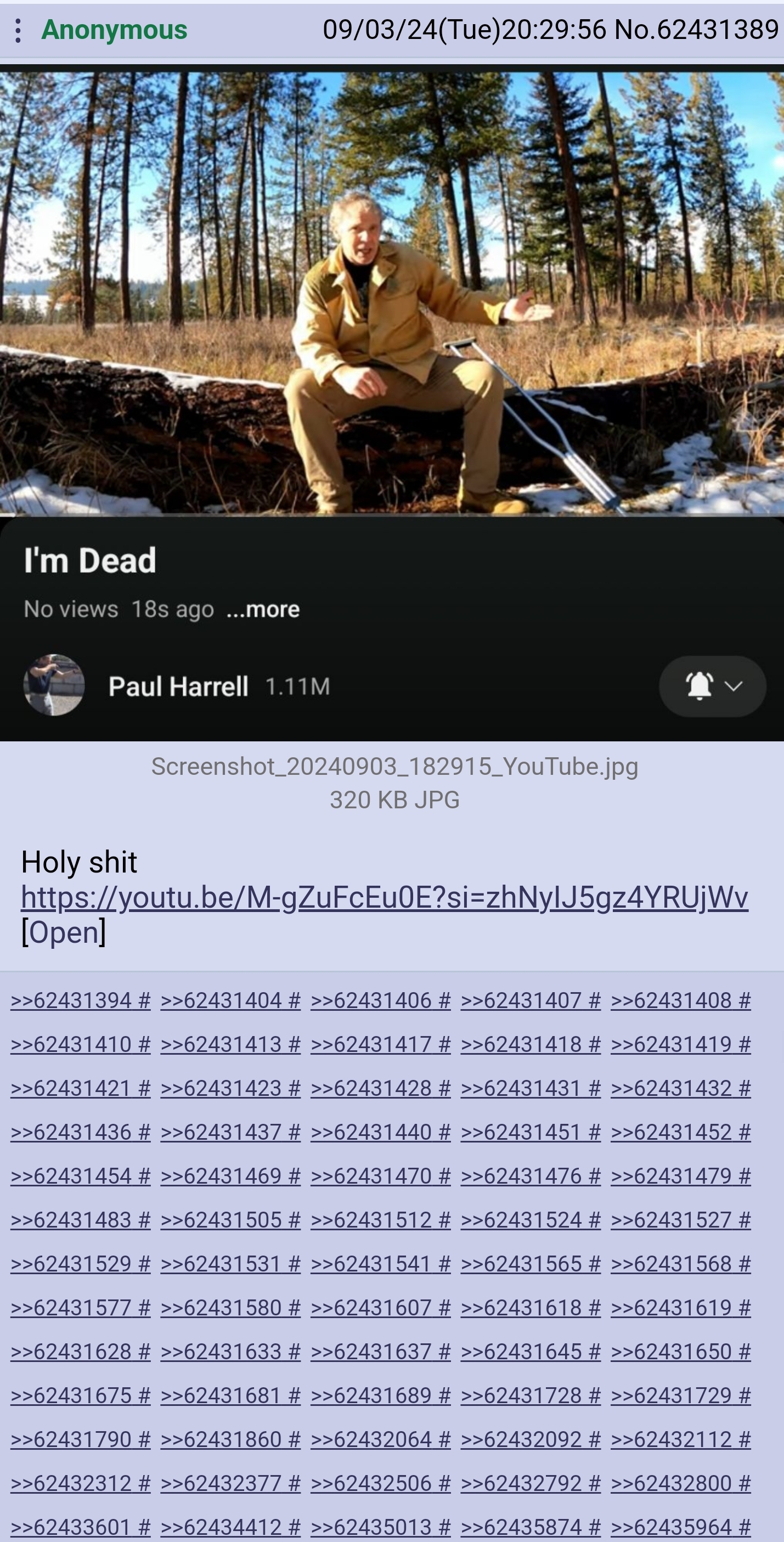The width and height of the screenshot is (784, 1542).
Task: Jump to reply >>62431408
Action: (x=671, y=1000)
